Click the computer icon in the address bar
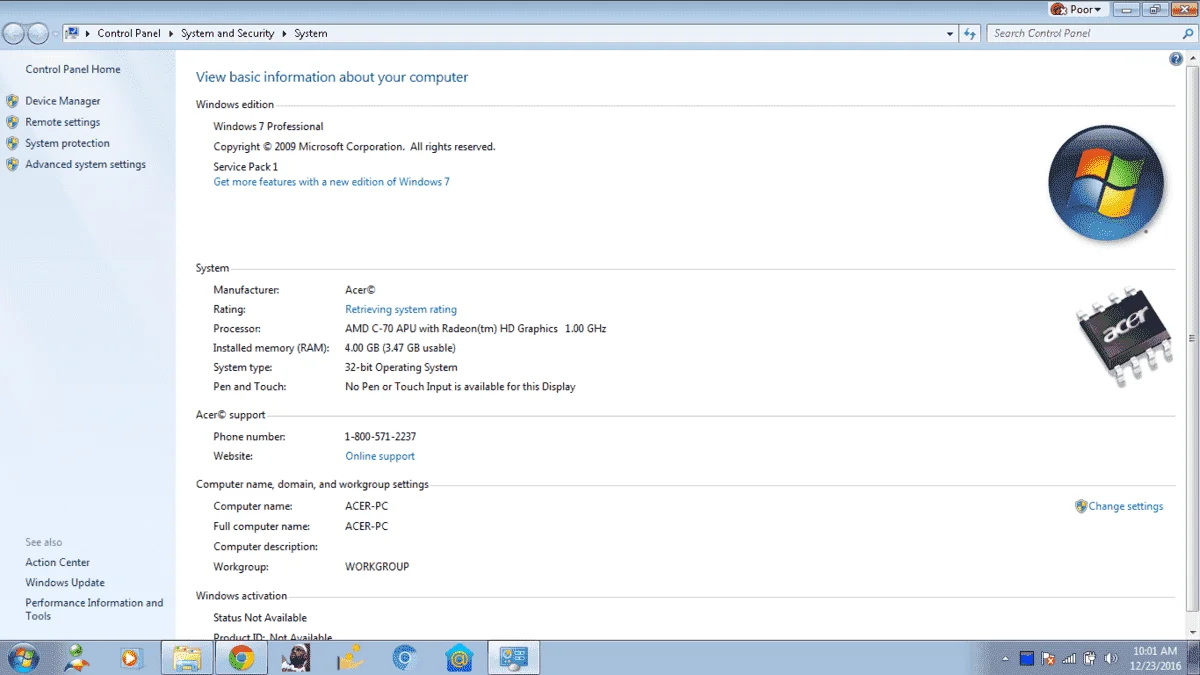The width and height of the screenshot is (1200, 675). pos(72,33)
